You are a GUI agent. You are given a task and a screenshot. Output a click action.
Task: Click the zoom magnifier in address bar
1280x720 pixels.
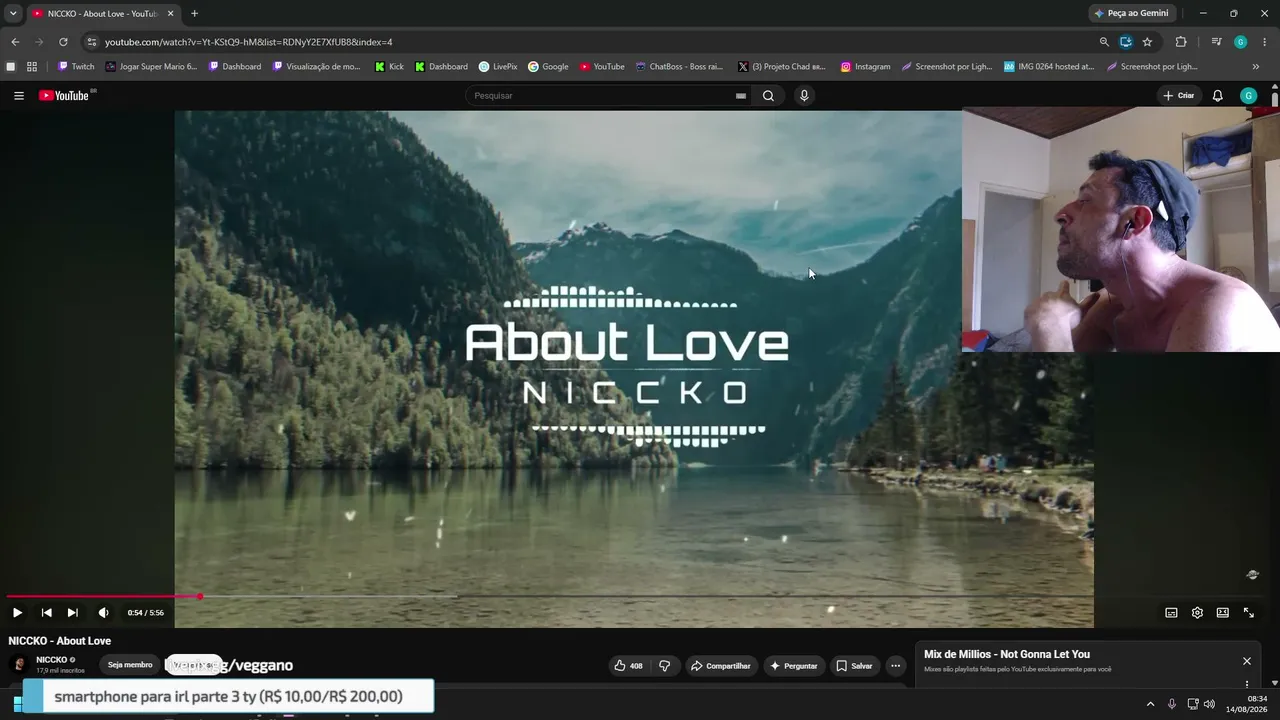[x=1104, y=42]
